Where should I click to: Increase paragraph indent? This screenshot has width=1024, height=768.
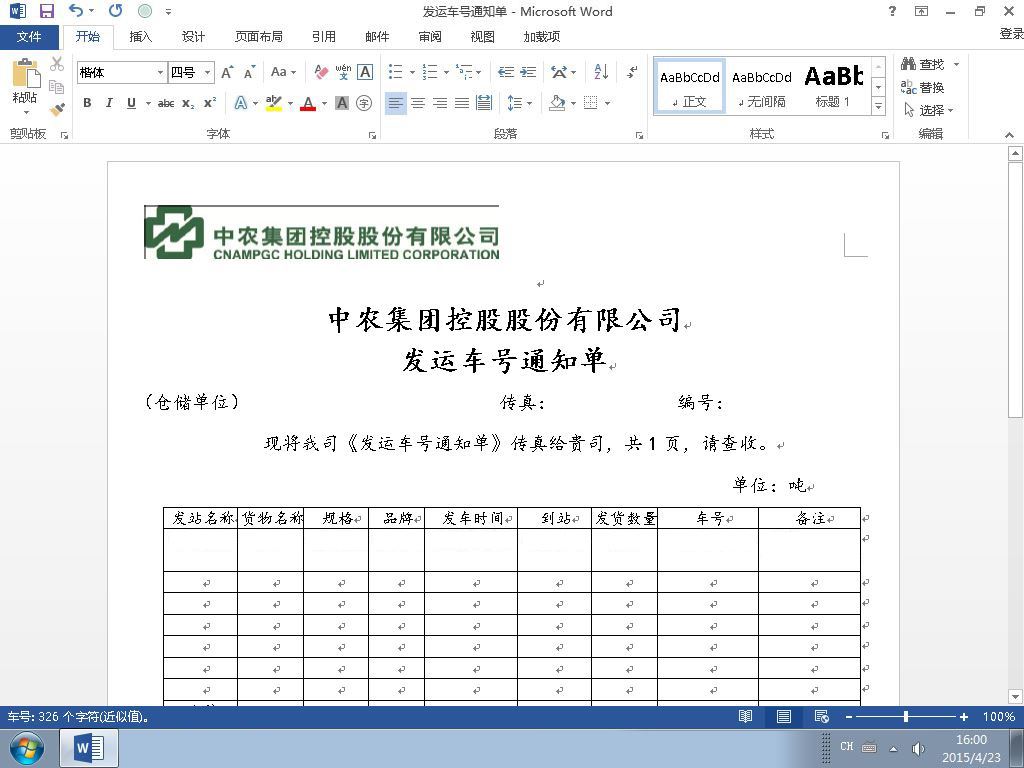[x=528, y=72]
